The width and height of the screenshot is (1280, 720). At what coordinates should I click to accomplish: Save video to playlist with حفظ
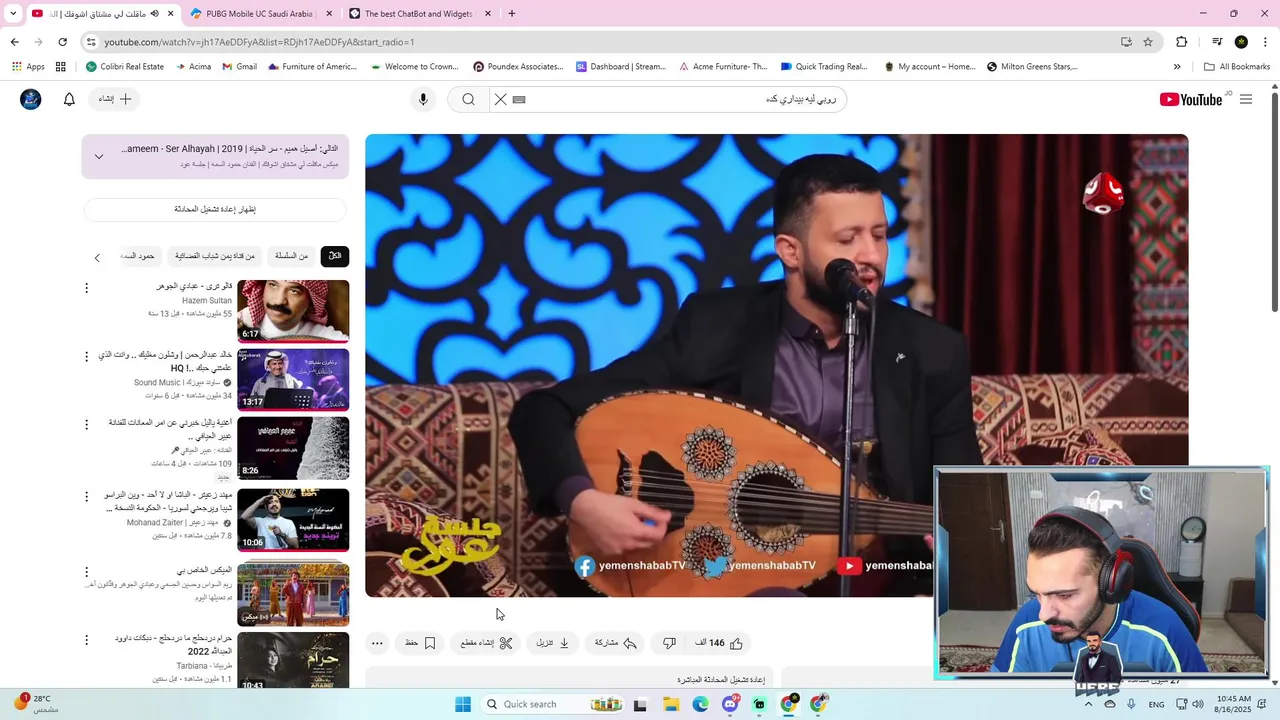[420, 643]
